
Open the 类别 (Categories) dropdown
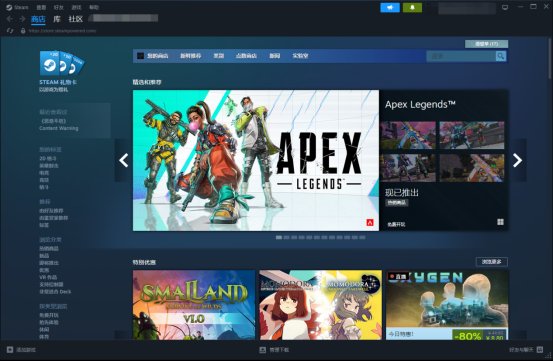click(219, 56)
